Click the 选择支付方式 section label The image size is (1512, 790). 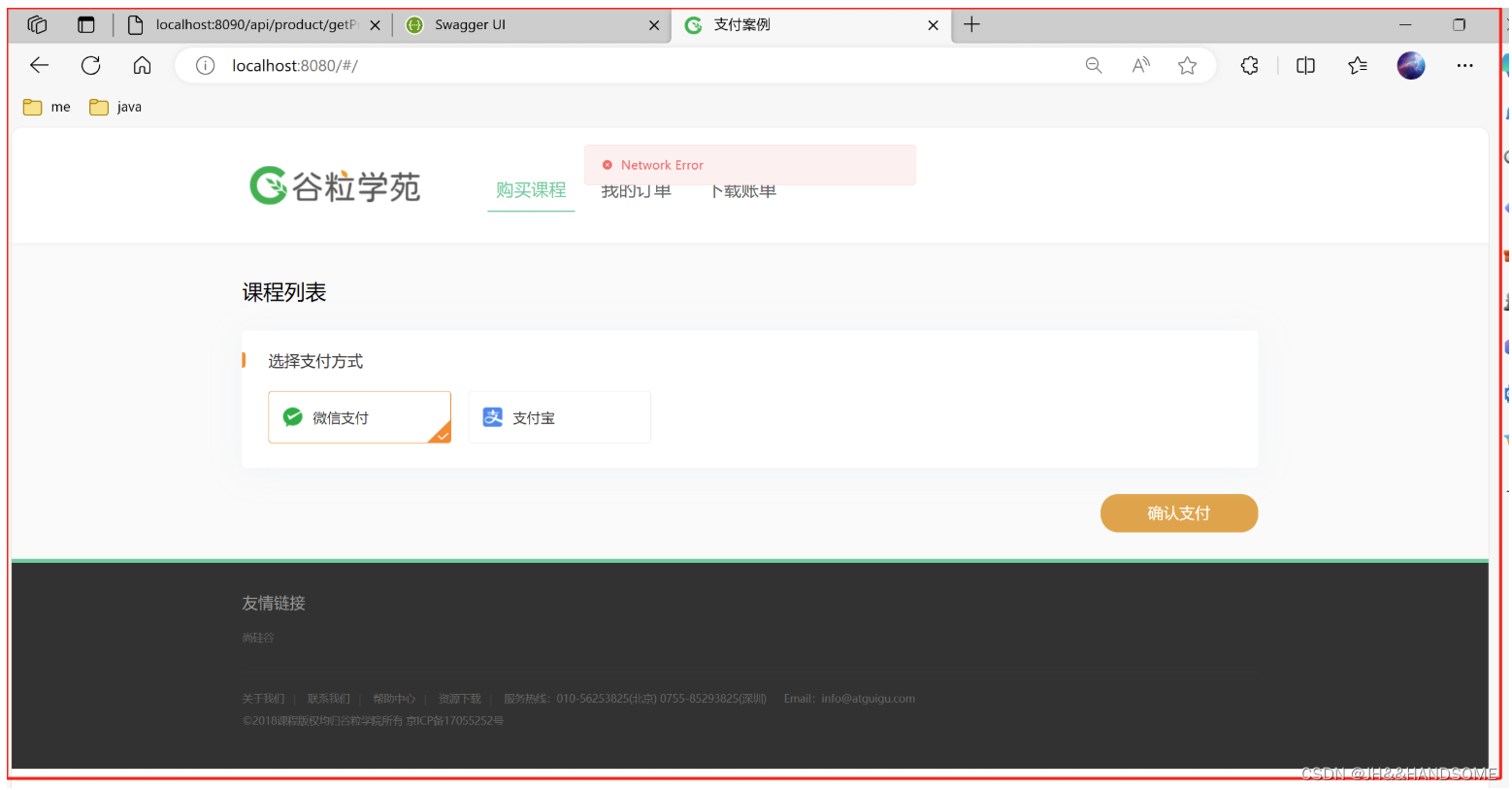(315, 361)
